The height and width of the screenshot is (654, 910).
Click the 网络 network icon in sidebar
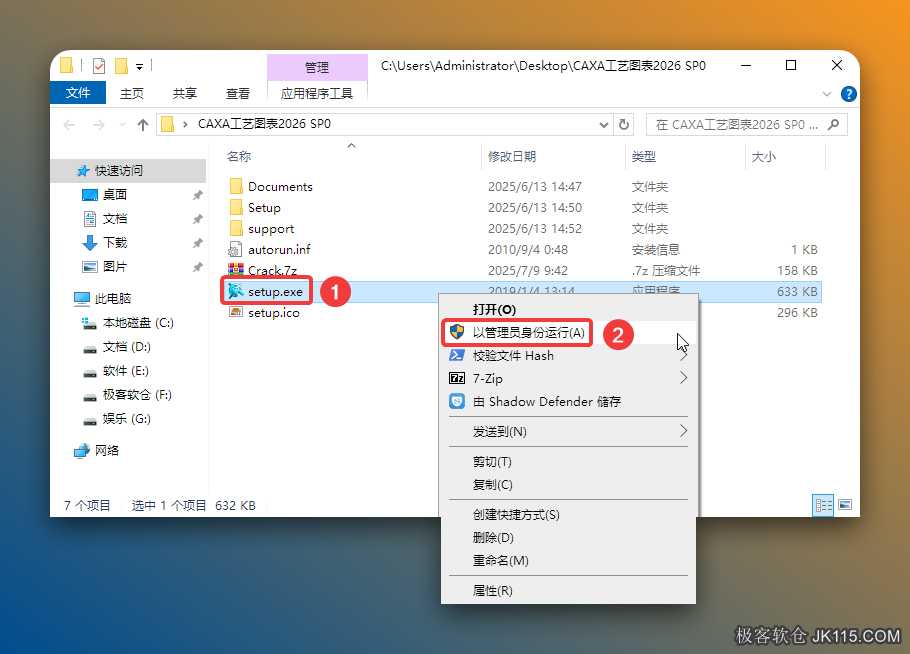click(81, 450)
